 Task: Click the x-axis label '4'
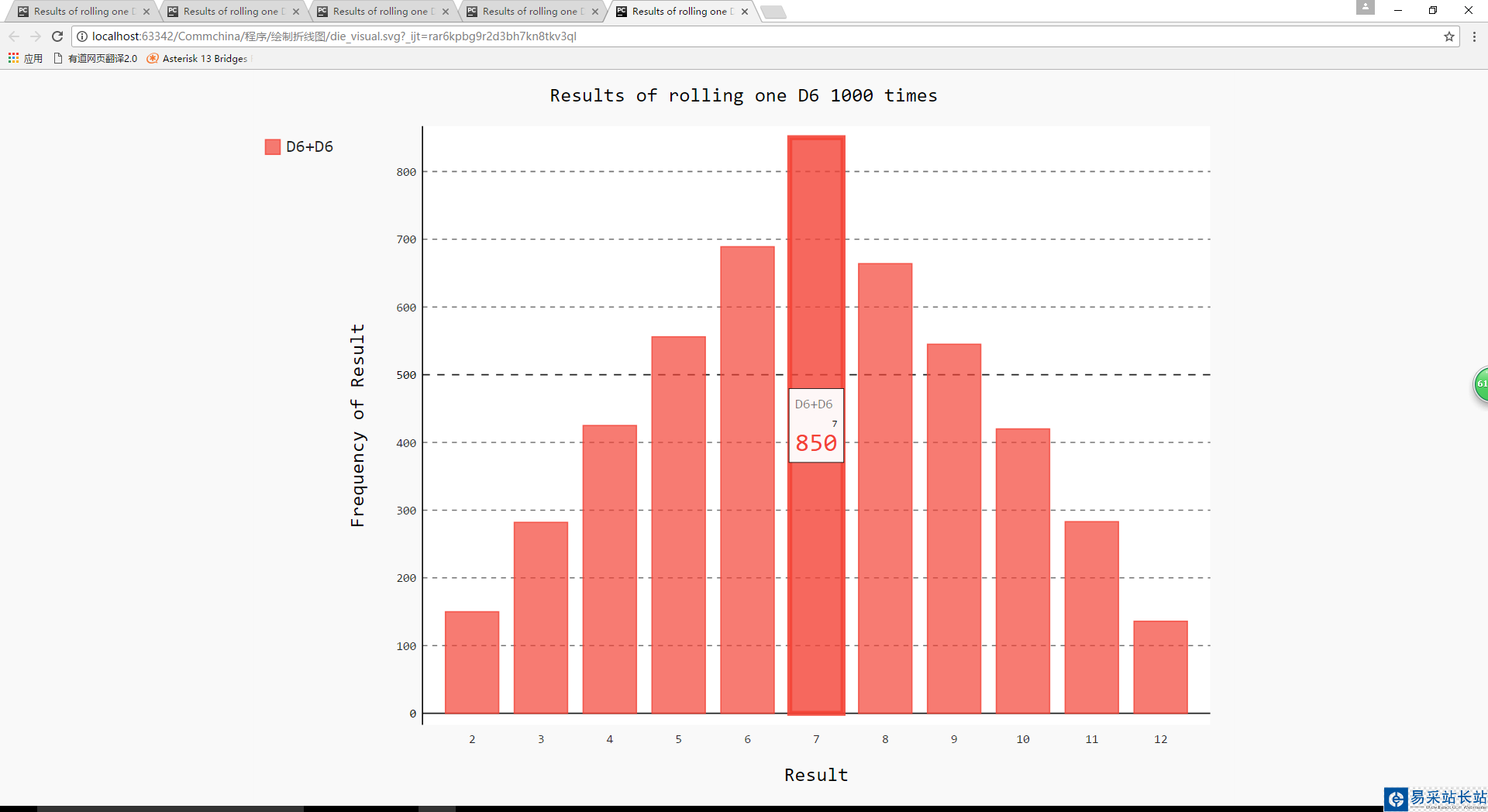click(x=610, y=739)
